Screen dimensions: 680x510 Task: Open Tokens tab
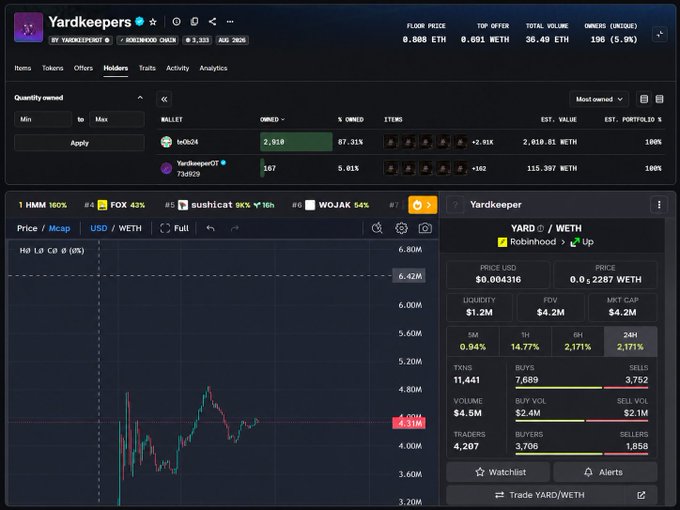click(52, 68)
